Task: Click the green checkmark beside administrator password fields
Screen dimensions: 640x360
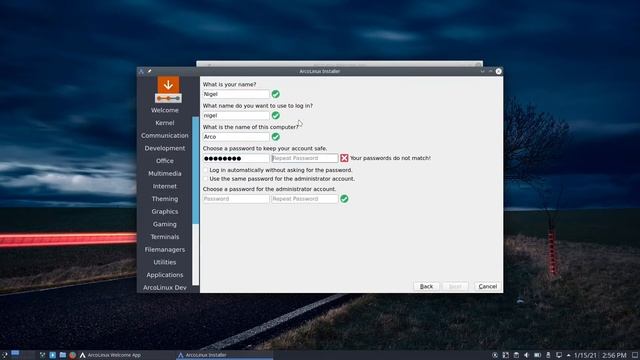Action: coord(344,199)
